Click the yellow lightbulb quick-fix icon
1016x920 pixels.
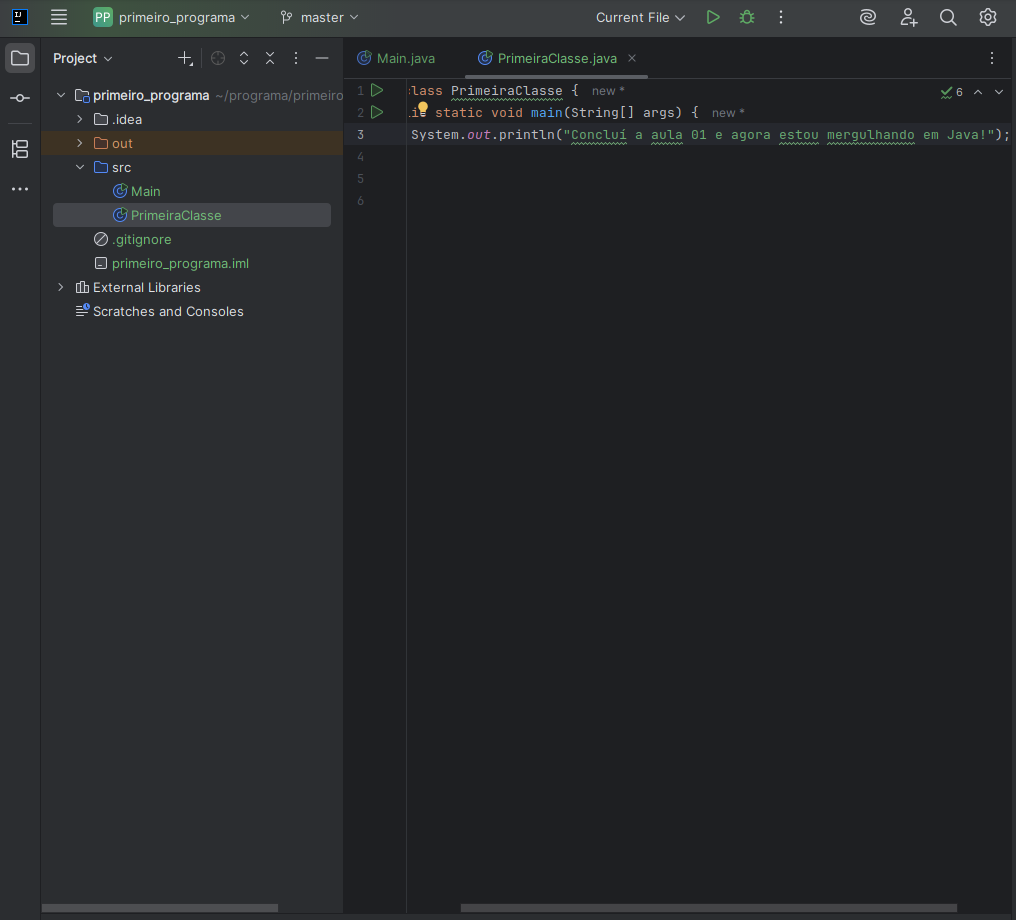422,109
